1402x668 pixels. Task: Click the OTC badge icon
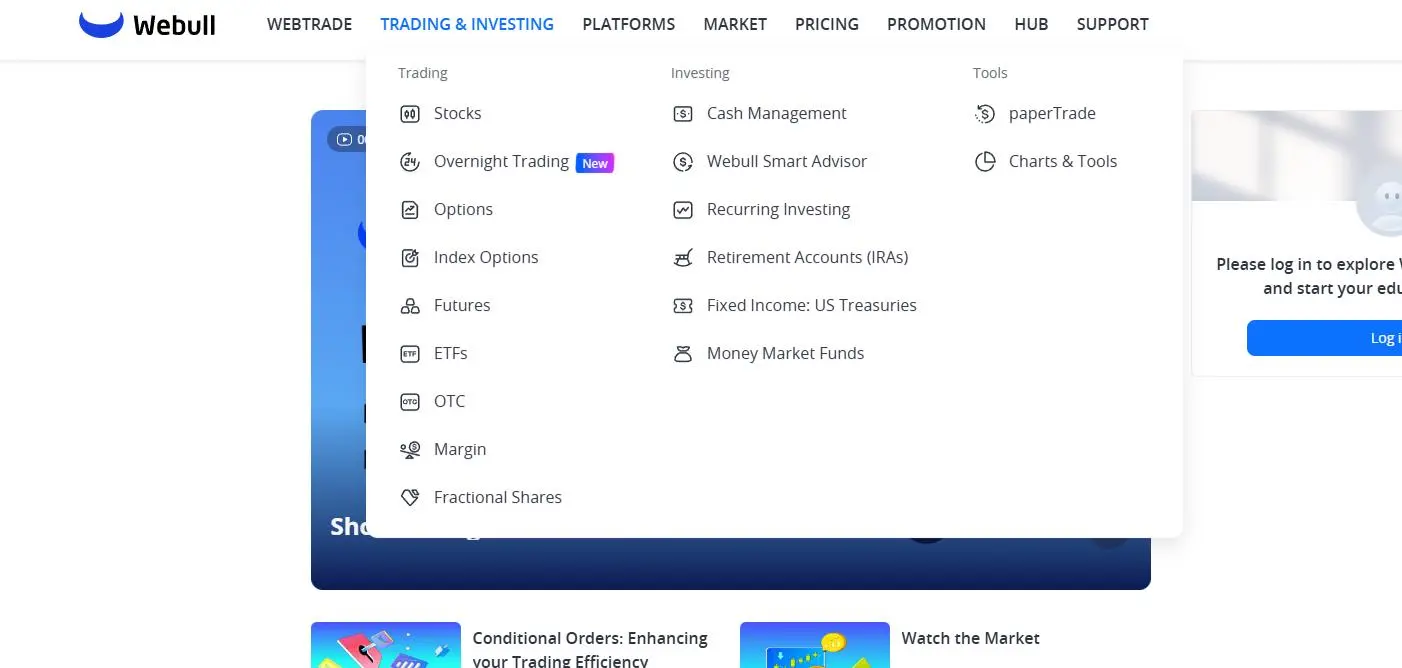[x=410, y=402]
